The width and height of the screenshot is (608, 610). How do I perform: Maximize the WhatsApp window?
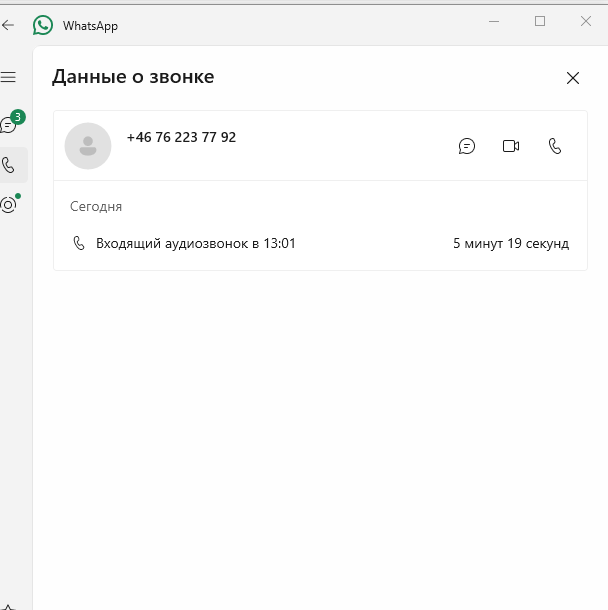(540, 21)
